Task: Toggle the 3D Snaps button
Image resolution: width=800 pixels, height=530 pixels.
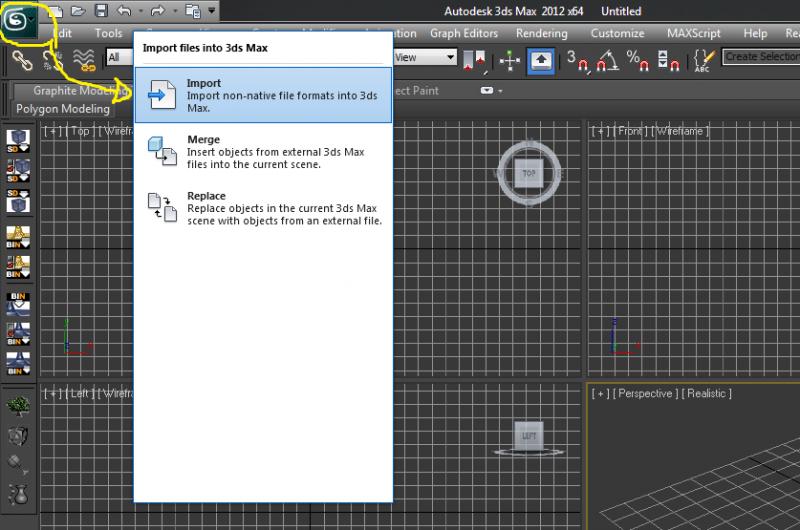Action: 577,59
